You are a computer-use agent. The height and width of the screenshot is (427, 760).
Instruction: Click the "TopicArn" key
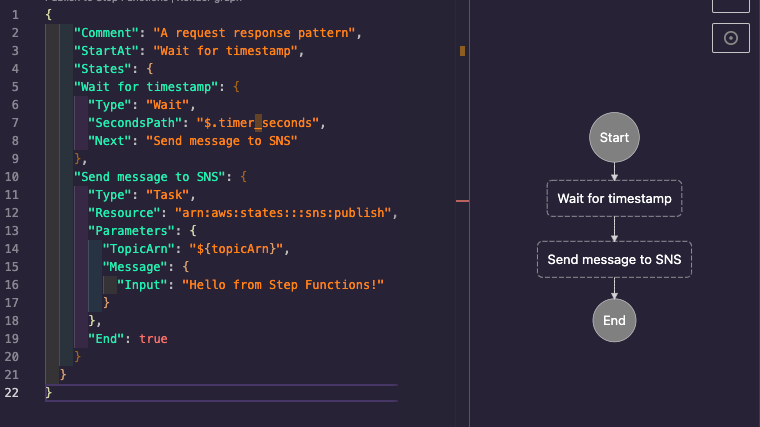(x=139, y=249)
